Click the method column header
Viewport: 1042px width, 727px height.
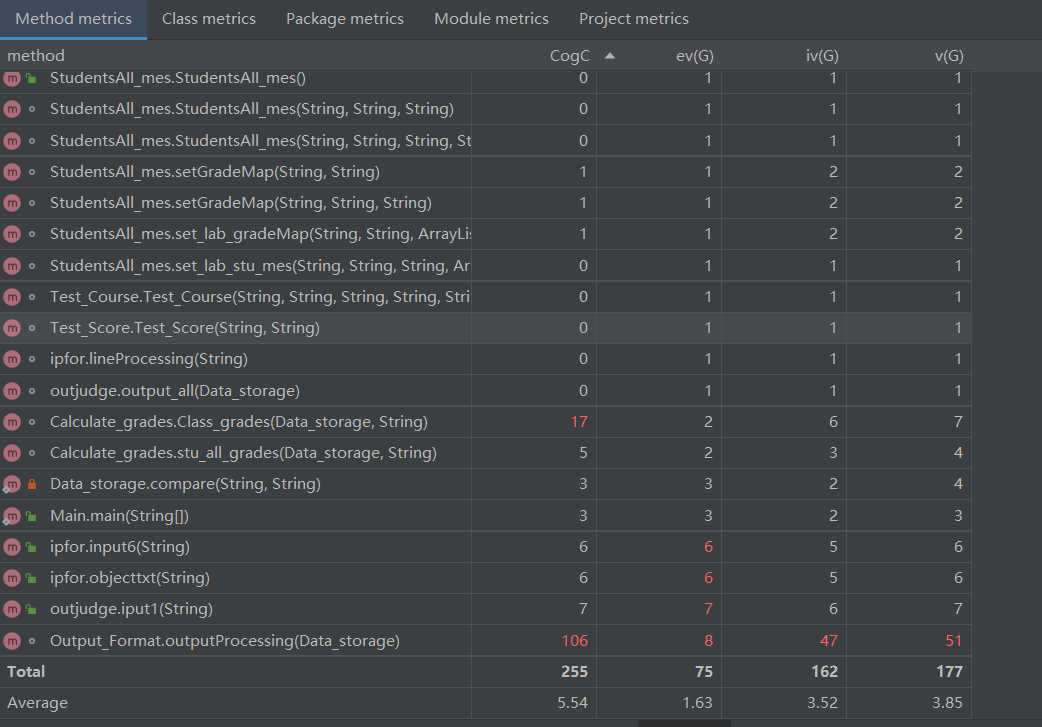(36, 56)
